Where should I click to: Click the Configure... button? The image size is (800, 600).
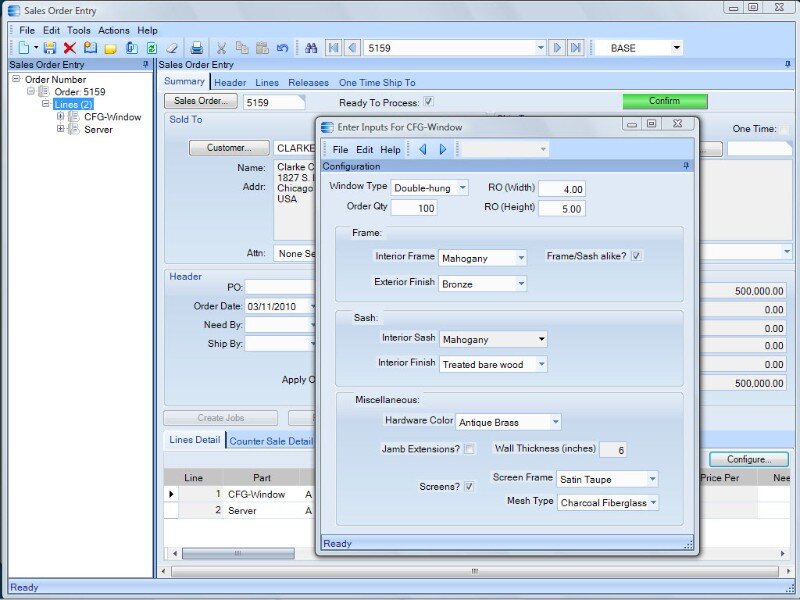pos(748,459)
